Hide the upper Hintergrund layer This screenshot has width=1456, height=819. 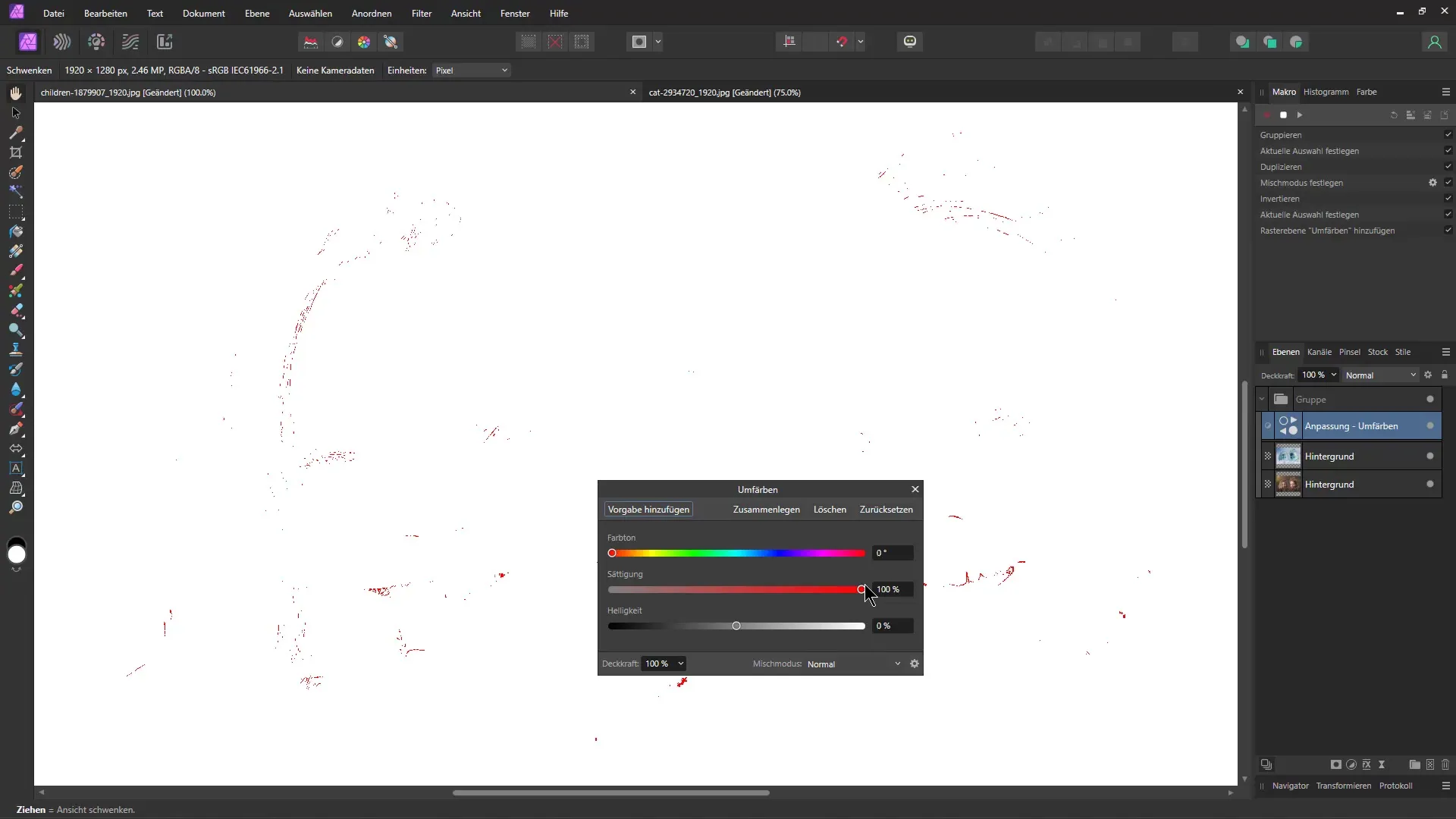point(1430,457)
